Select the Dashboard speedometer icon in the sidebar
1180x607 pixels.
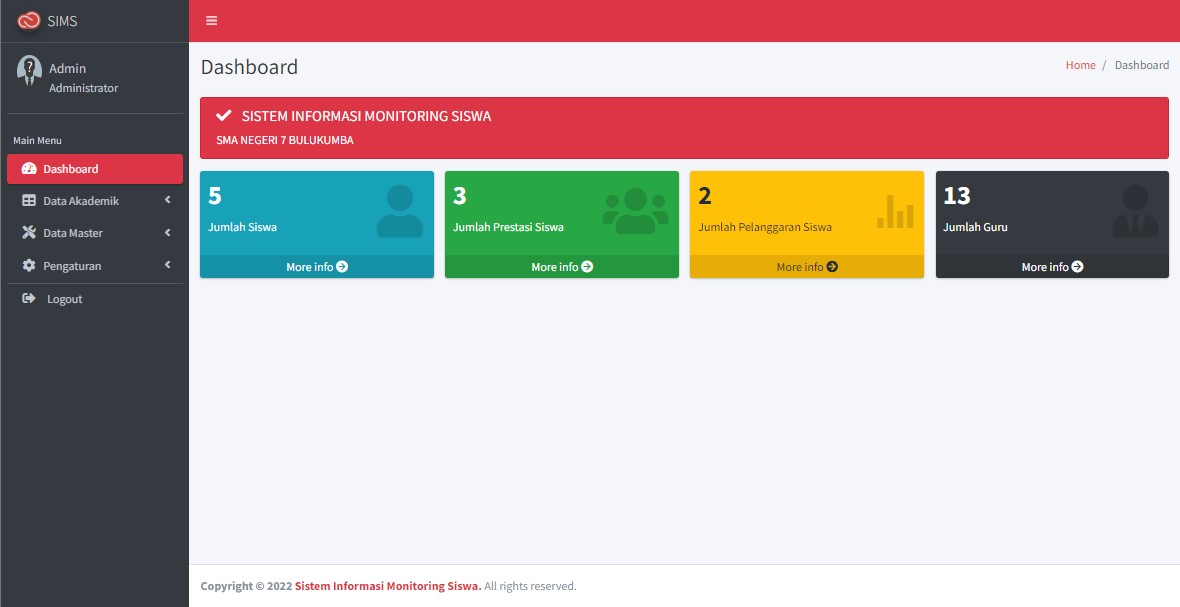(30, 168)
